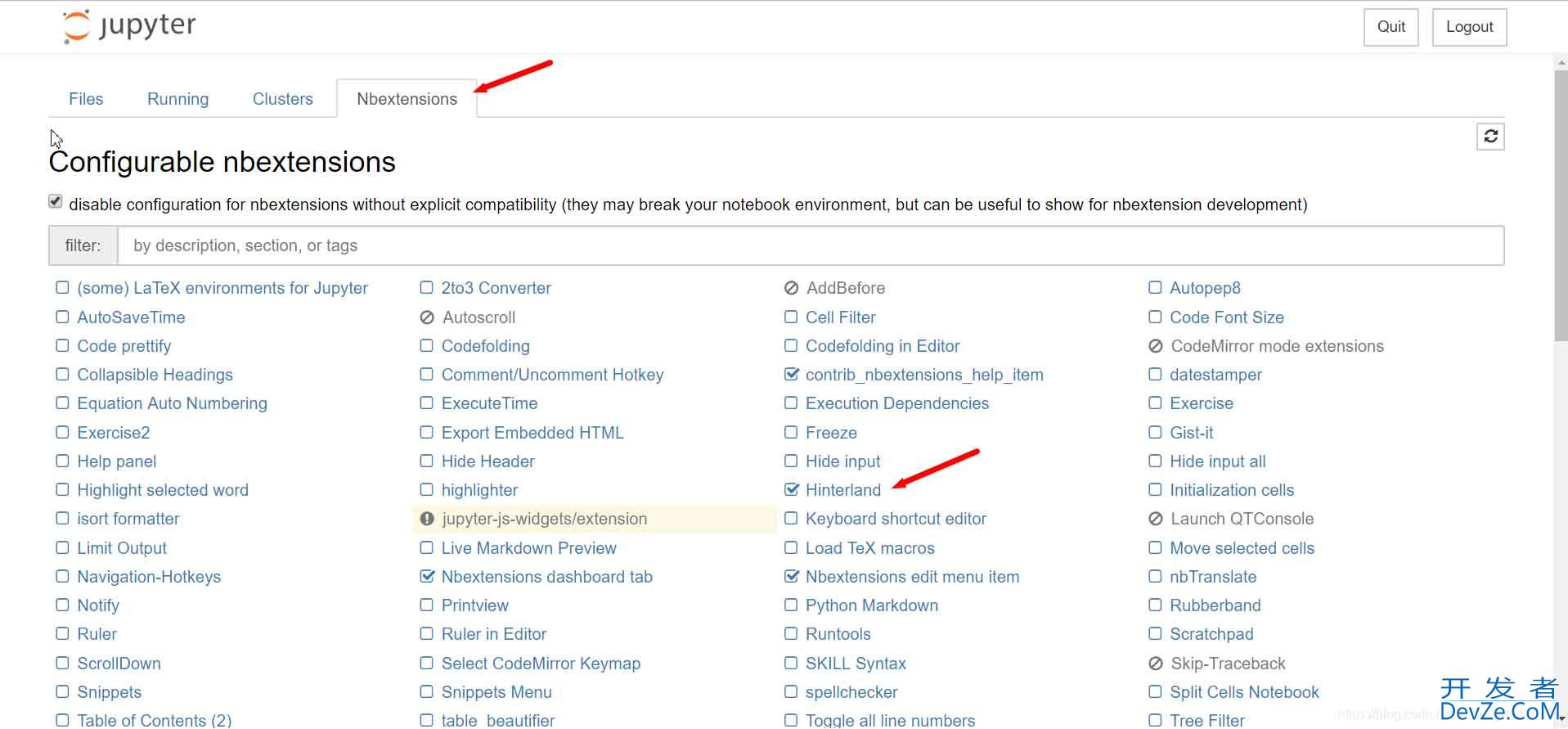Click the Logout button
Image resolution: width=1568 pixels, height=729 pixels.
point(1469,27)
